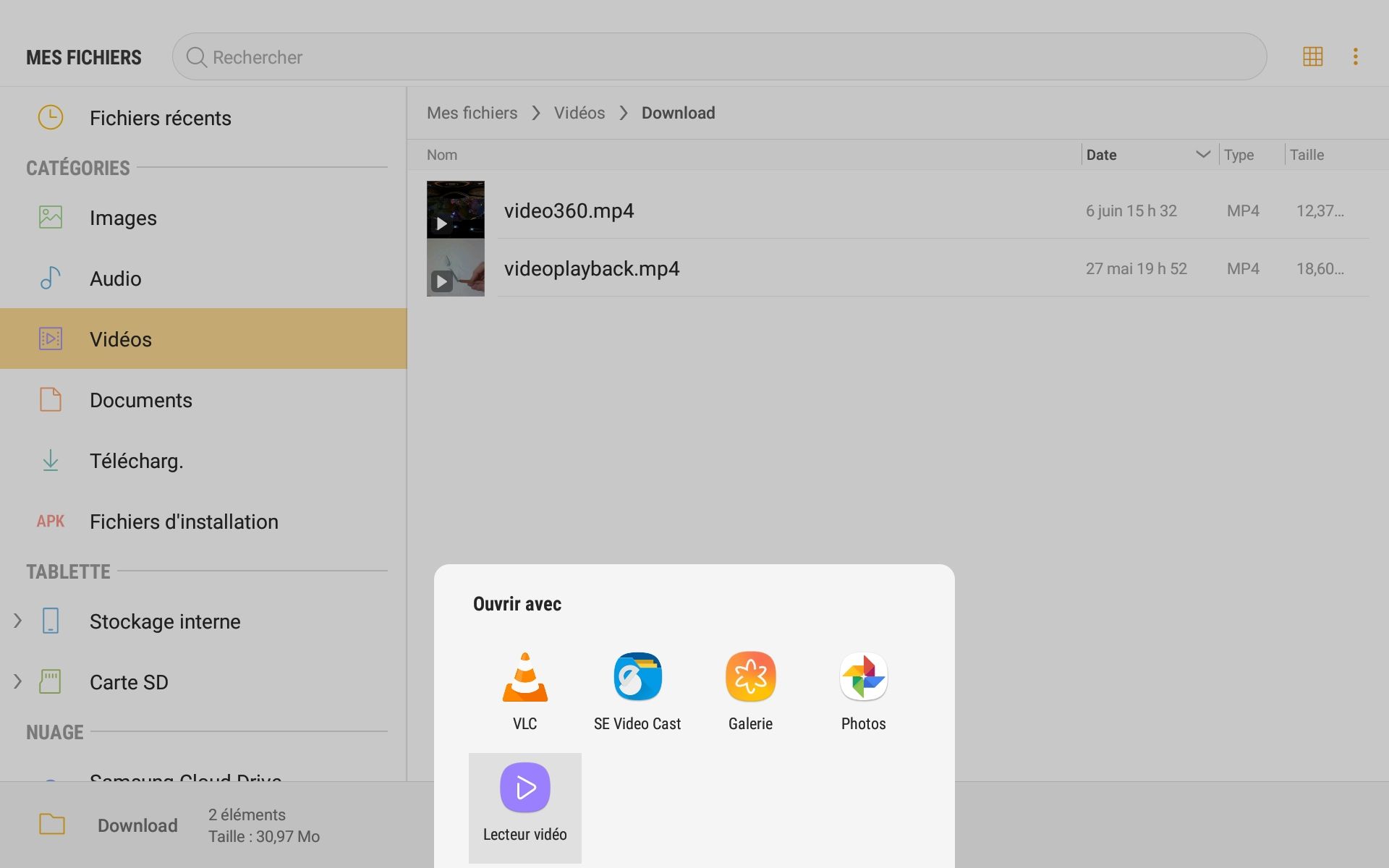Open Audio category
Viewport: 1389px width, 868px height.
click(116, 278)
